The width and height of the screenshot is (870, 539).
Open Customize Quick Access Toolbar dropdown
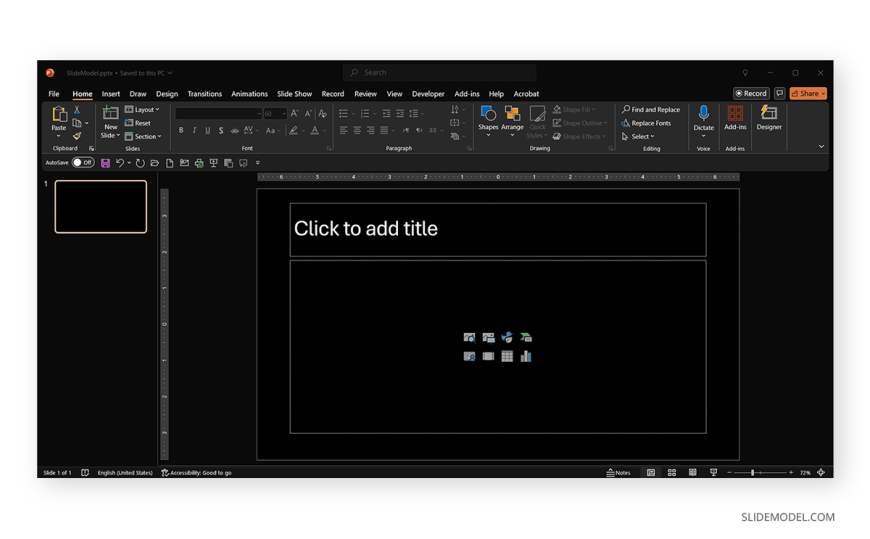point(257,163)
